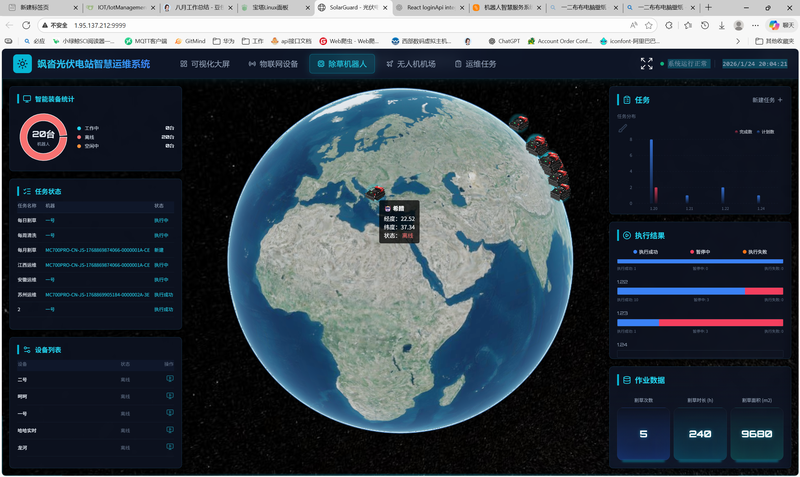Open the action icon for device 一号
Screen dimensions: 800x477
click(x=170, y=413)
